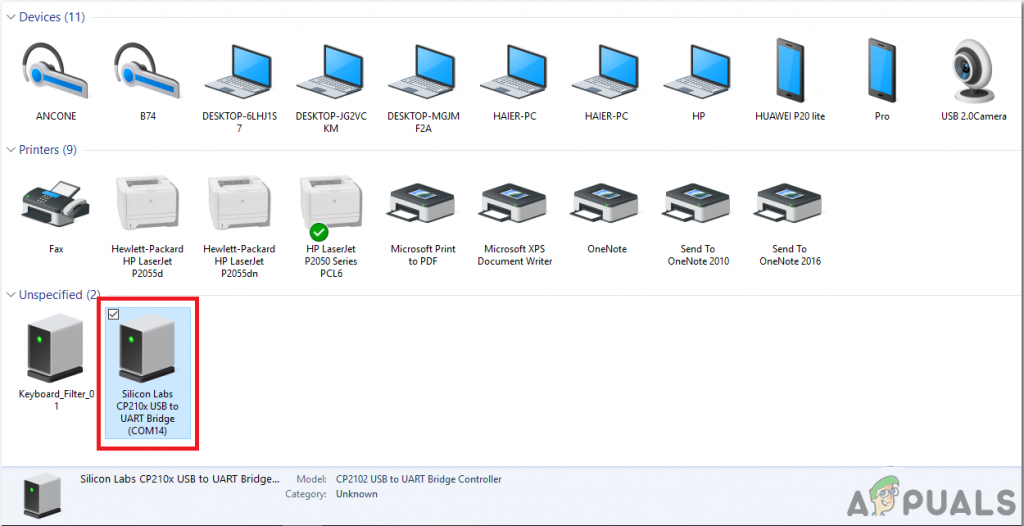Select the DESKTOP-6LHJ1S7 laptop icon

pos(240,87)
